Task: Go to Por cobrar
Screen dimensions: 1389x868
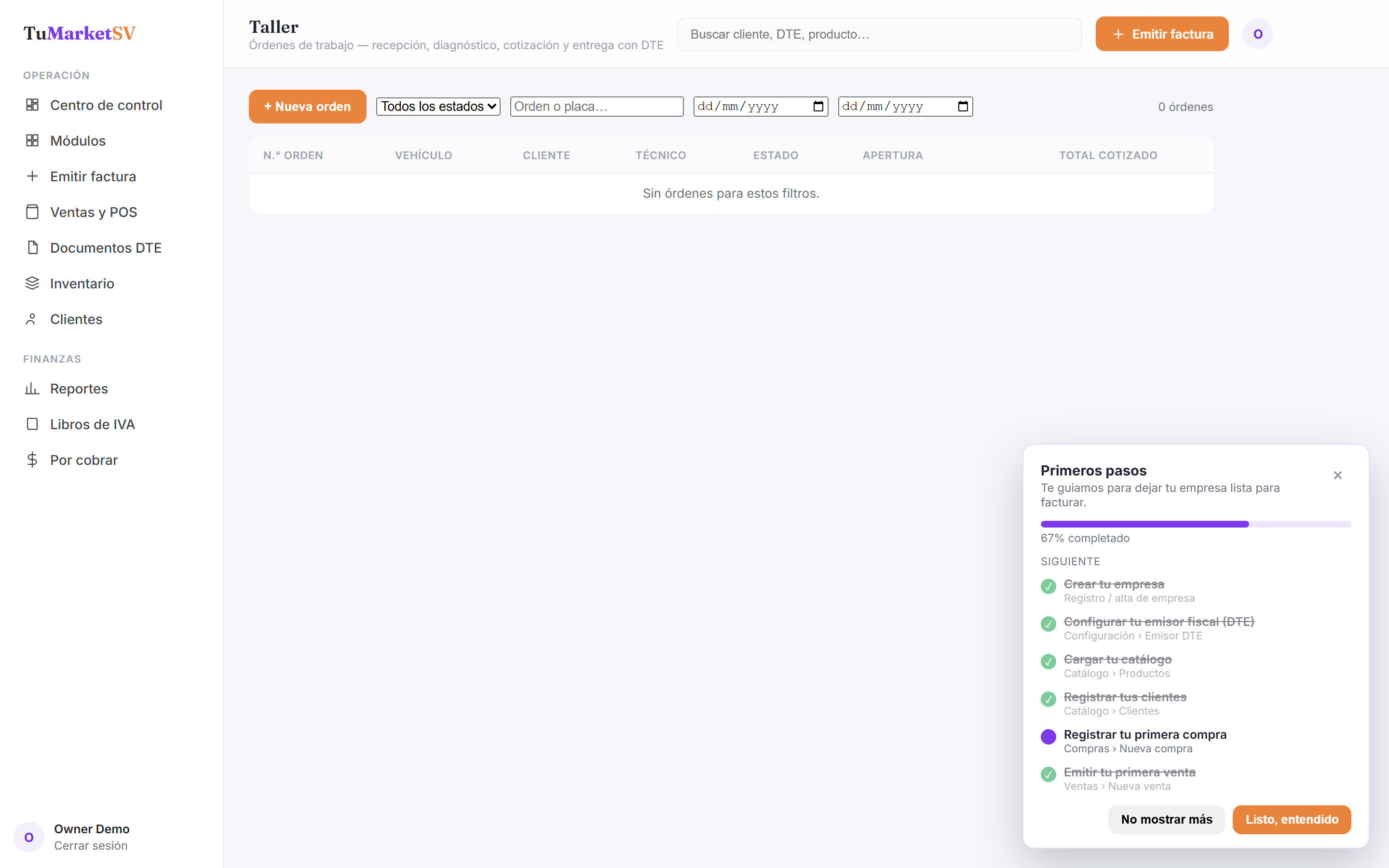Action: pyautogui.click(x=84, y=460)
